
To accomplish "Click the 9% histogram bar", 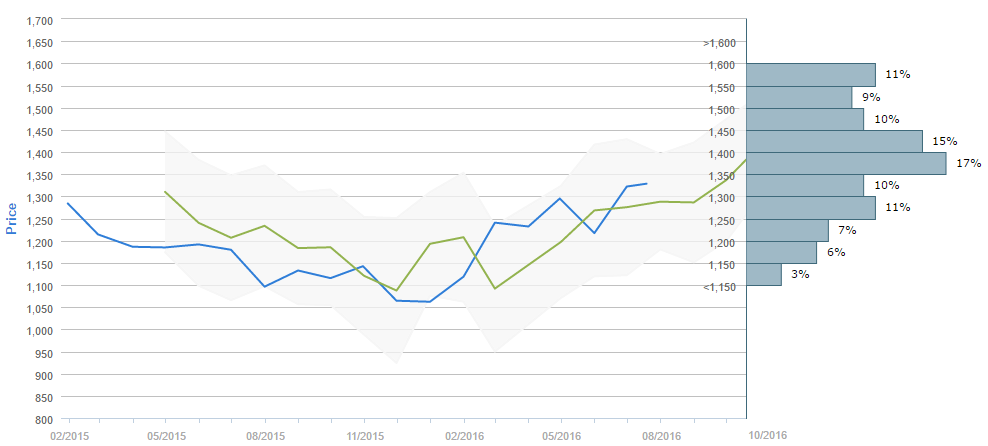I will 799,97.
